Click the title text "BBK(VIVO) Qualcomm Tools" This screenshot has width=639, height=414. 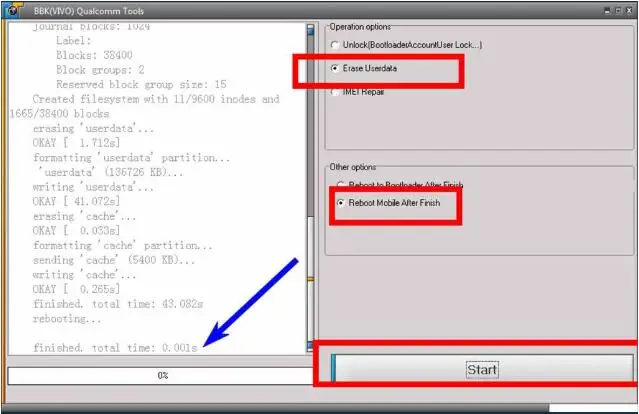[x=88, y=11]
